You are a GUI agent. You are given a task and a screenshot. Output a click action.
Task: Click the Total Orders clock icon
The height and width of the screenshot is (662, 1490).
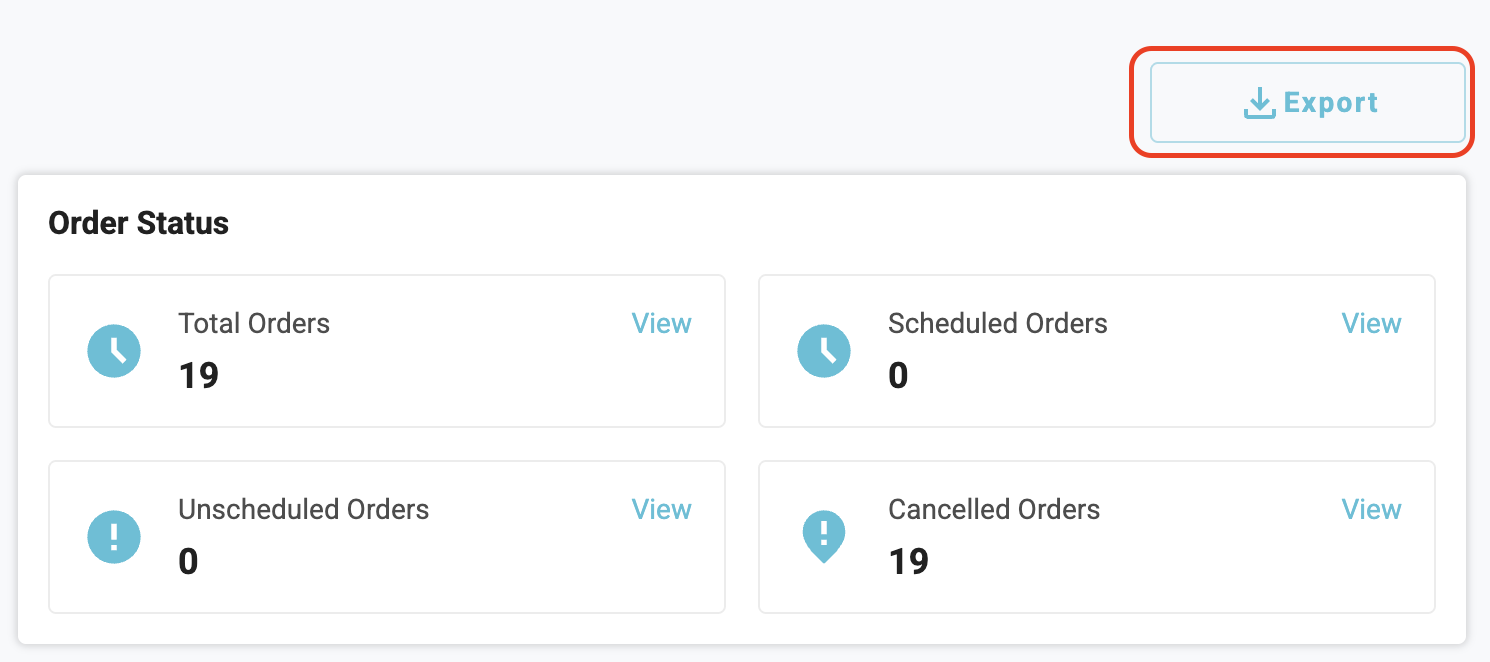[114, 351]
